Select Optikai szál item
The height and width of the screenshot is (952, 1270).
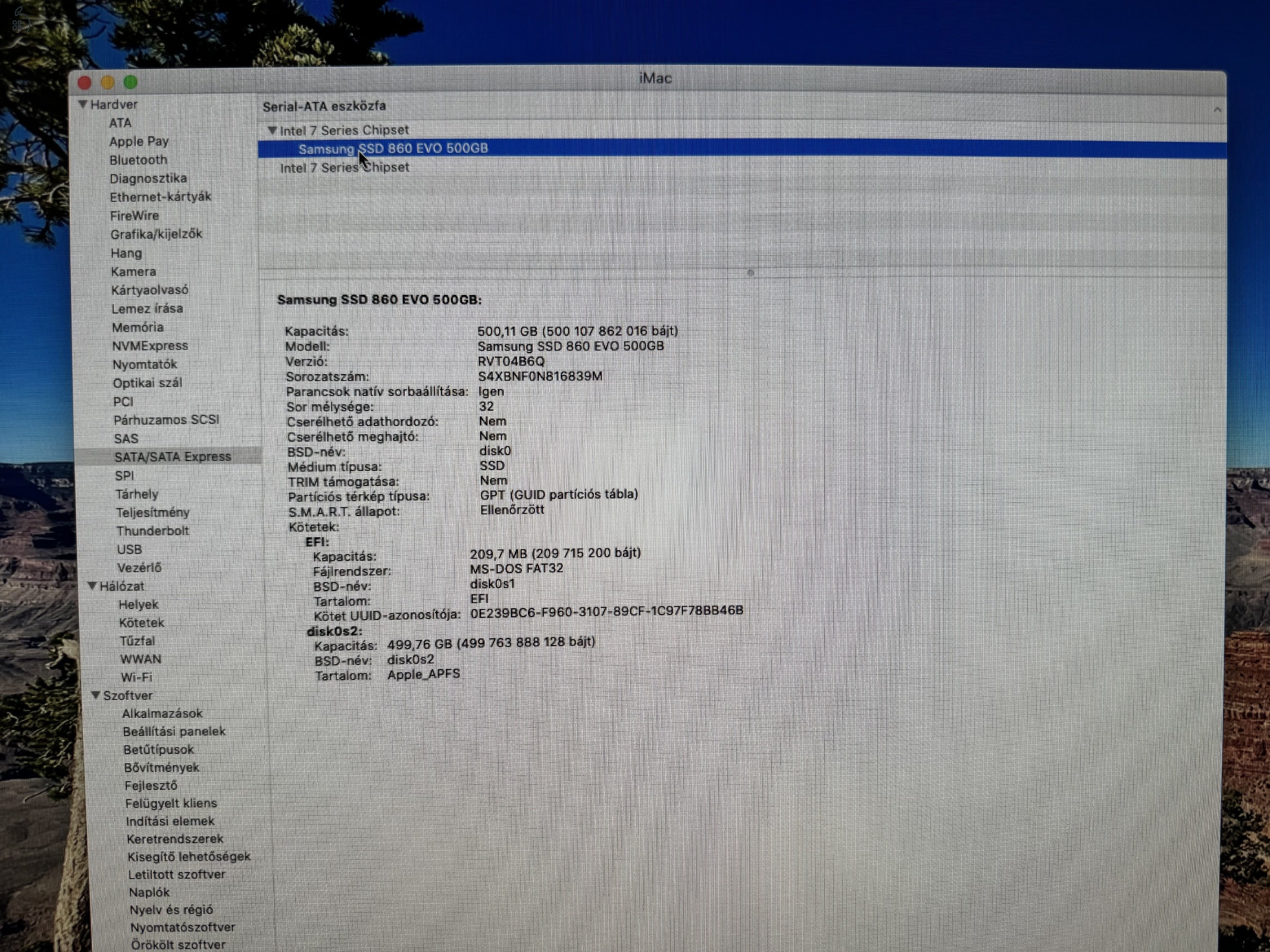(x=148, y=383)
